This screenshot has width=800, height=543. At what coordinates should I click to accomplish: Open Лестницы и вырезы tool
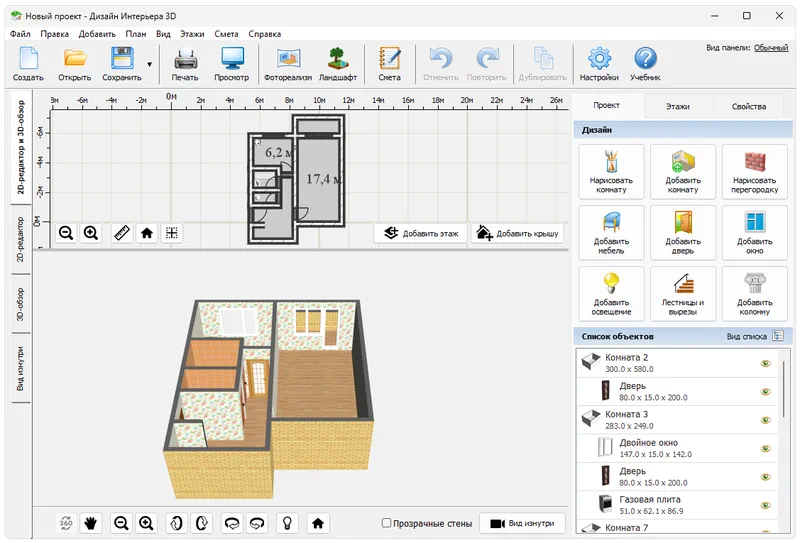(682, 291)
